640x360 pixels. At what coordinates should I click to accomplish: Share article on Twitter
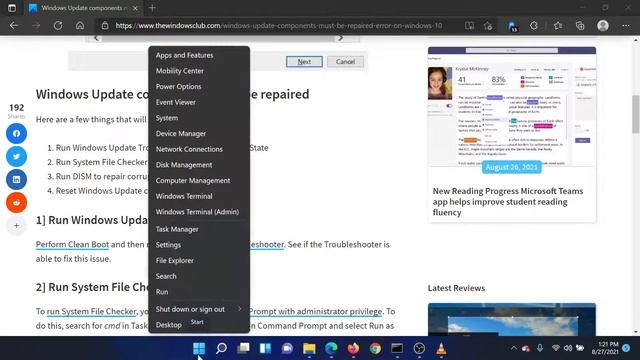16,156
